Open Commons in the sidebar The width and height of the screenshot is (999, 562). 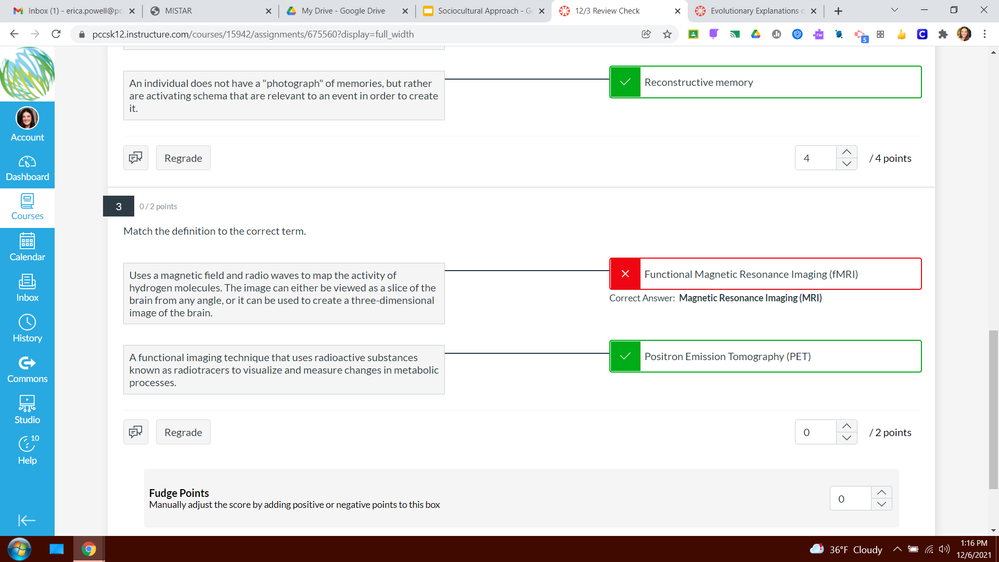27,368
